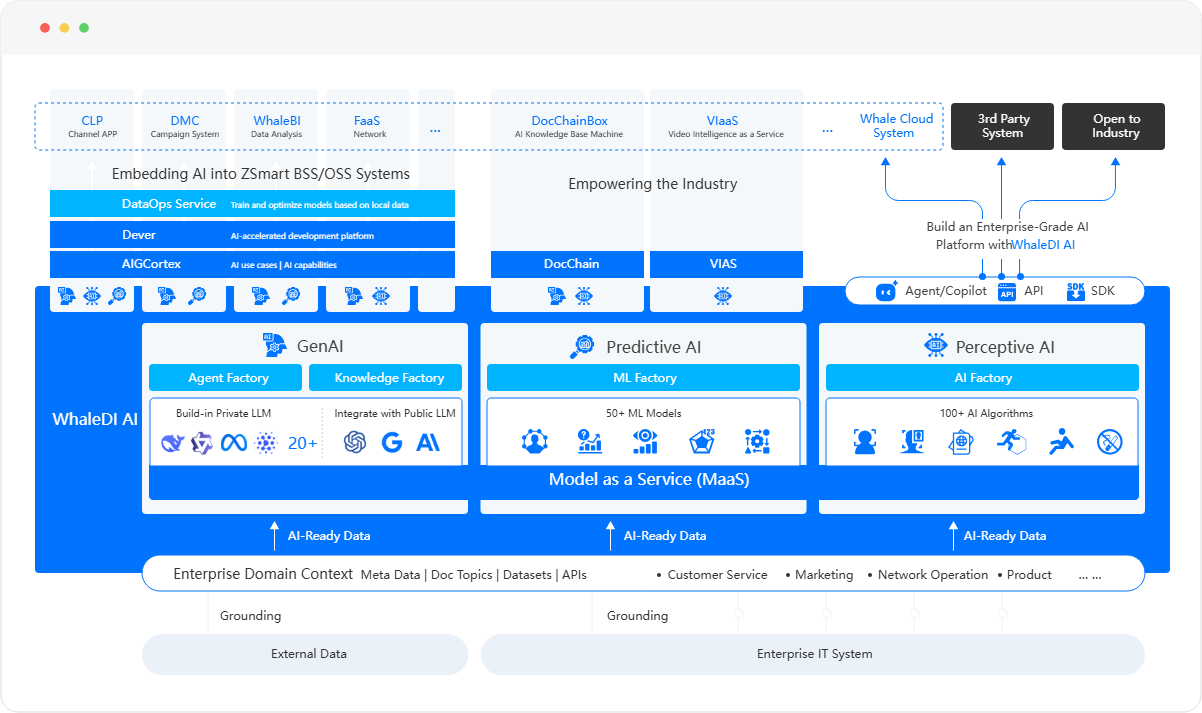The height and width of the screenshot is (713, 1202).
Task: Click the 50+ ML Models label
Action: pos(643,413)
